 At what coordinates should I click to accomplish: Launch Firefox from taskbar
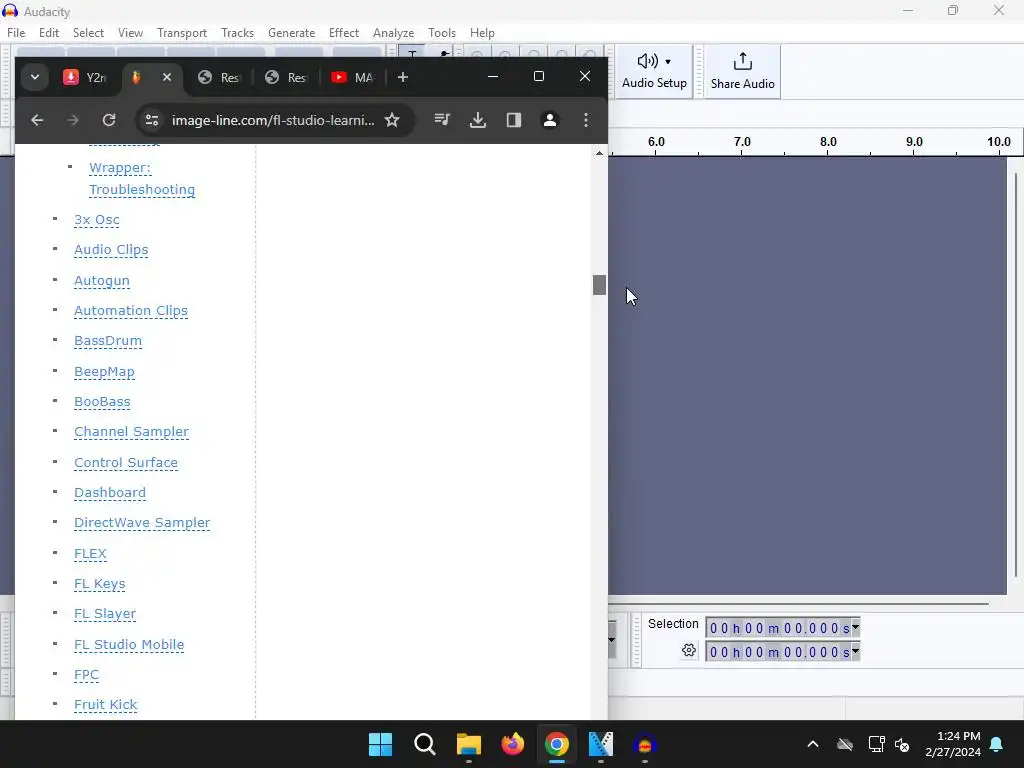pyautogui.click(x=513, y=744)
